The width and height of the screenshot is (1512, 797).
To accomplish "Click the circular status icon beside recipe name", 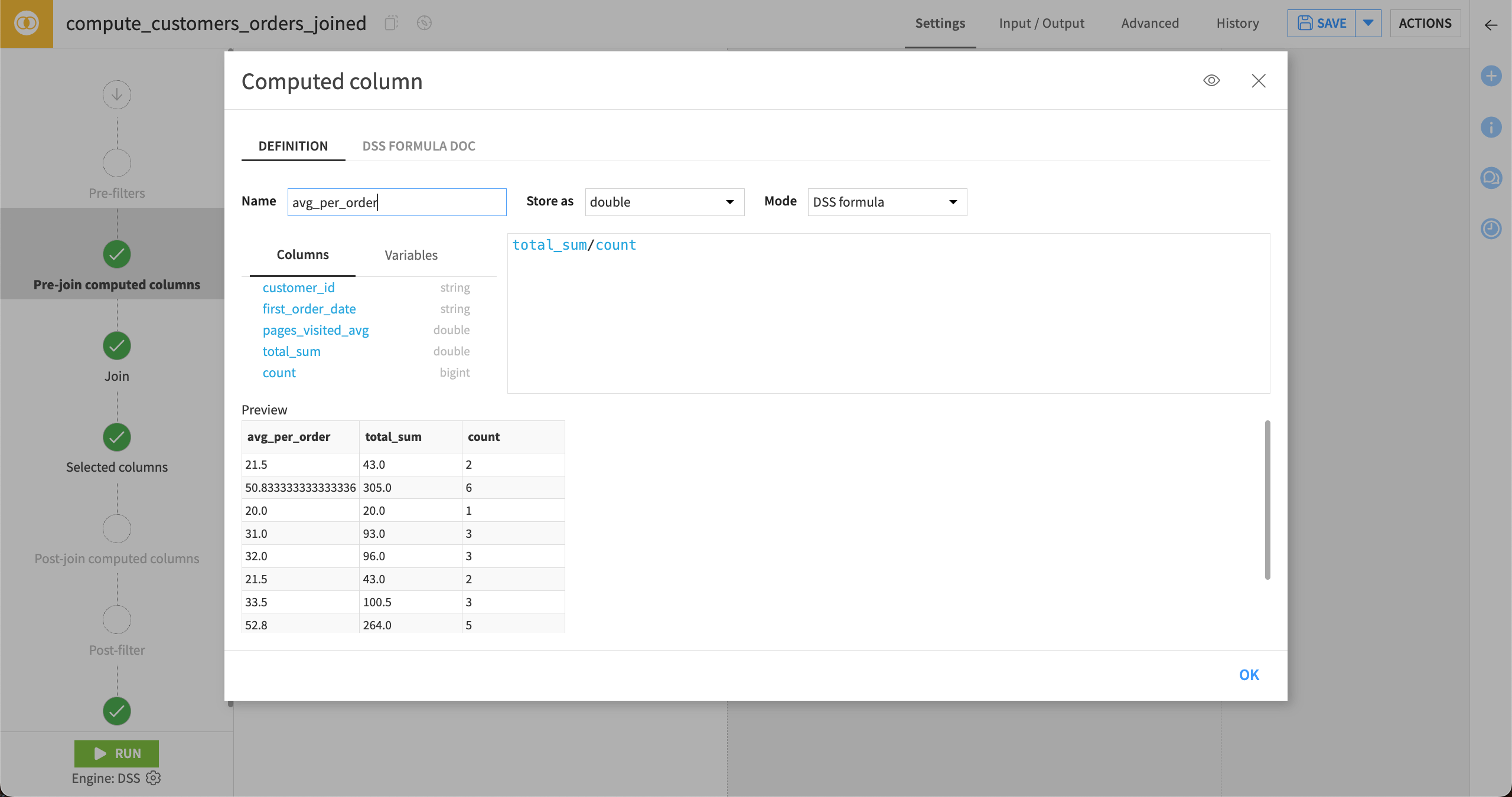I will tap(424, 23).
